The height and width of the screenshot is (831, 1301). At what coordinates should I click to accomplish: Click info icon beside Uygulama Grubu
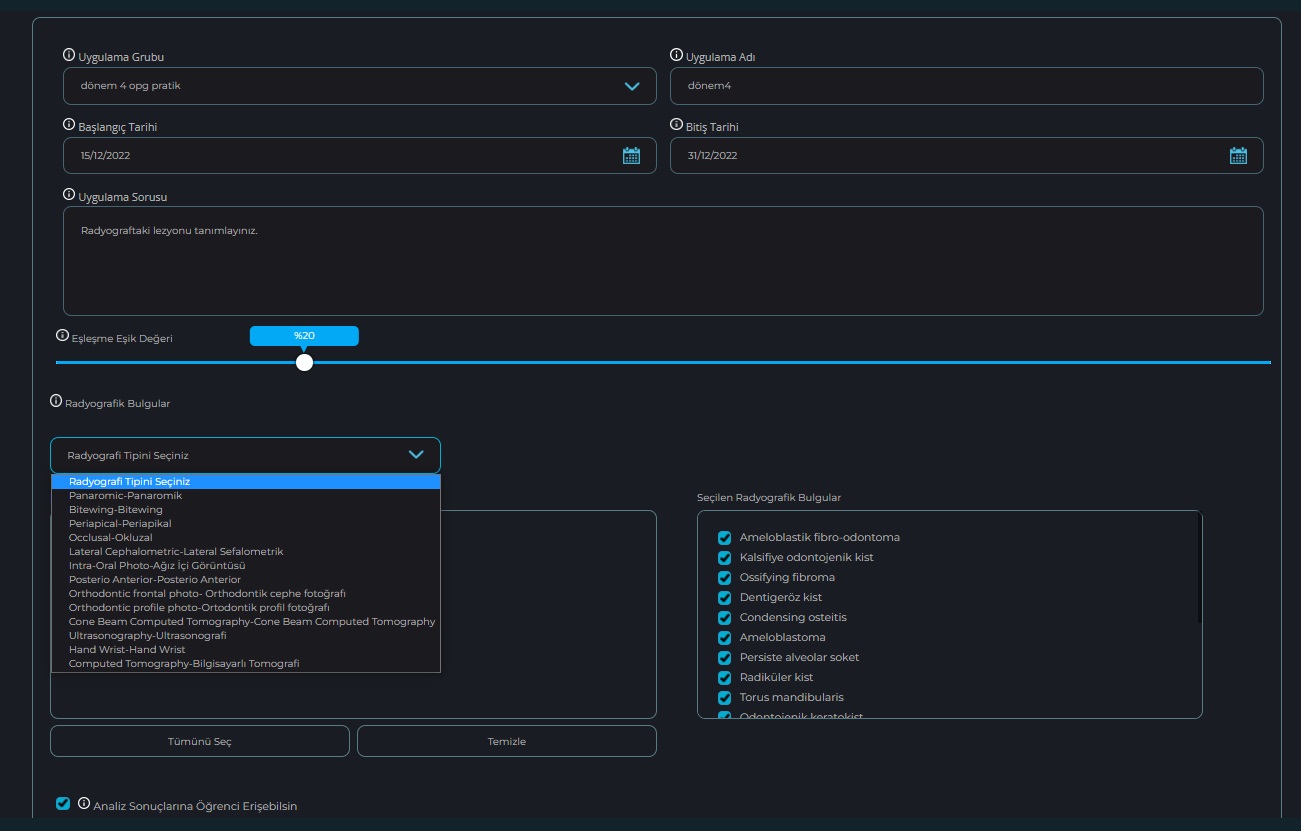coord(69,56)
